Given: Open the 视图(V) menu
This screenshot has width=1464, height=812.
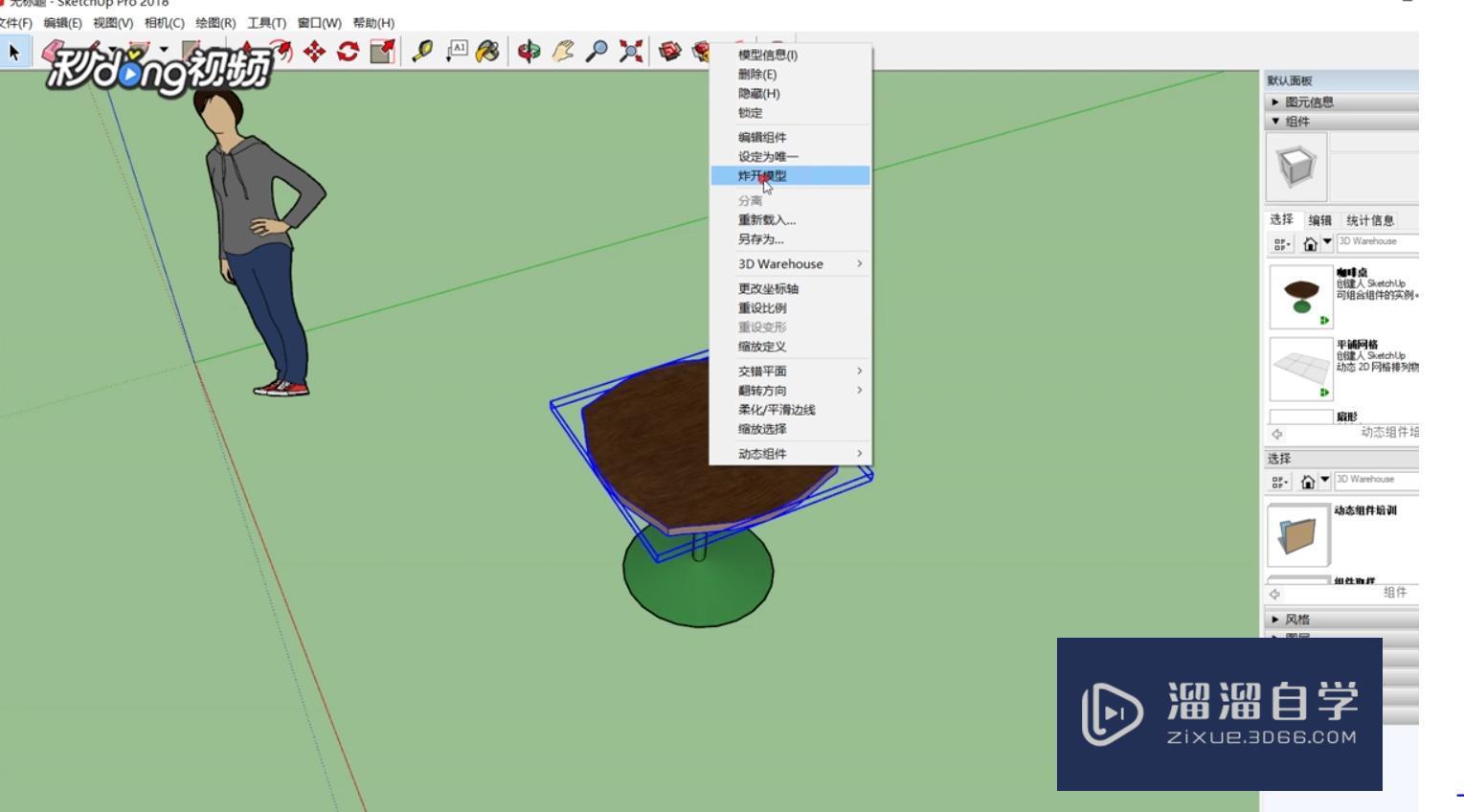Looking at the screenshot, I should pos(113,23).
